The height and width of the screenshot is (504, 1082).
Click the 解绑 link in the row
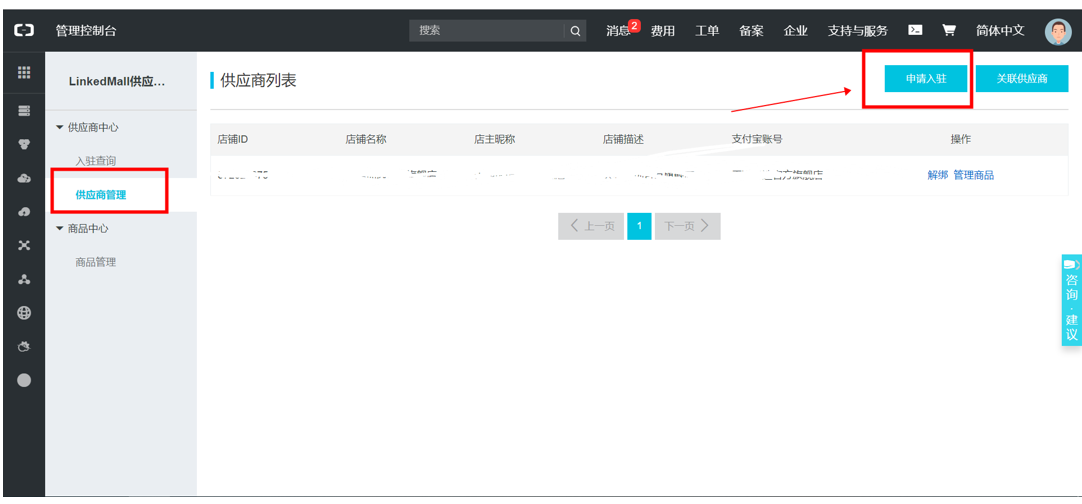click(x=937, y=175)
